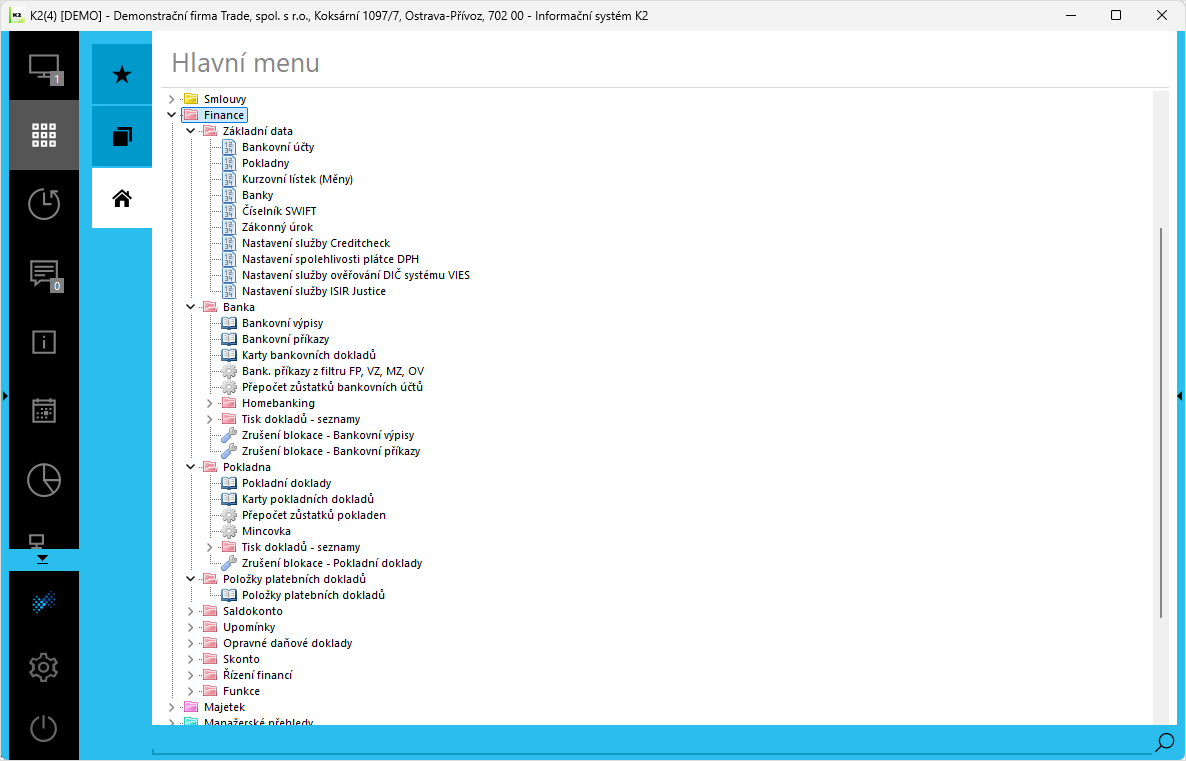The height and width of the screenshot is (761, 1186).
Task: Click the power icon in sidebar
Action: pyautogui.click(x=44, y=729)
